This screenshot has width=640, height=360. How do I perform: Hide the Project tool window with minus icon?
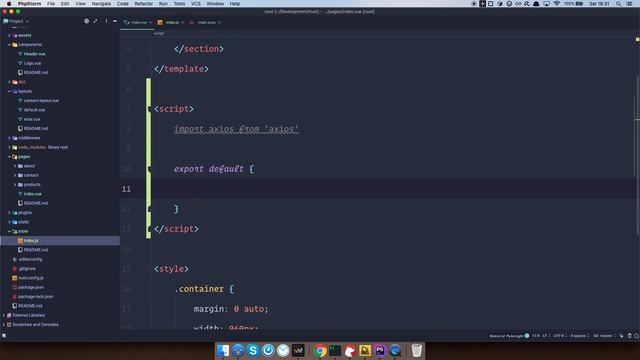[x=115, y=21]
